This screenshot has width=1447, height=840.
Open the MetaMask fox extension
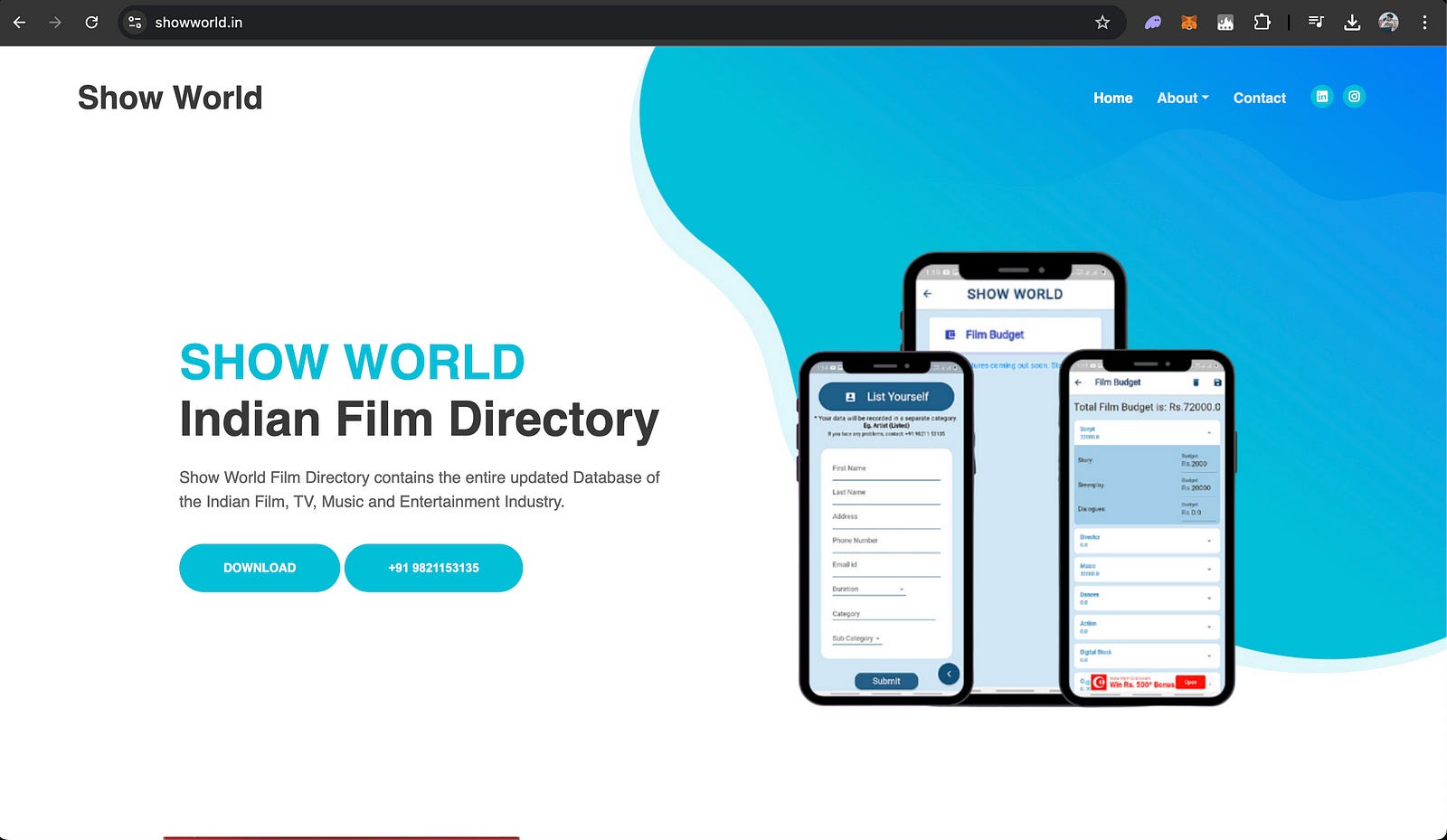pos(1189,23)
